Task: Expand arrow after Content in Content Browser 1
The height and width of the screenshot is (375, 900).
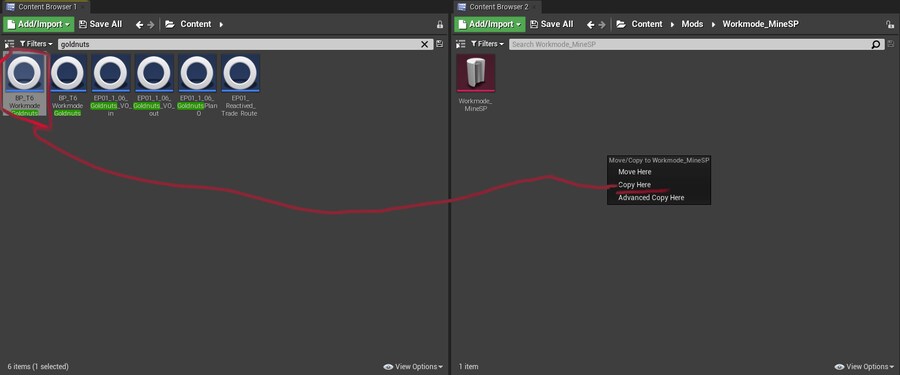Action: [x=222, y=24]
